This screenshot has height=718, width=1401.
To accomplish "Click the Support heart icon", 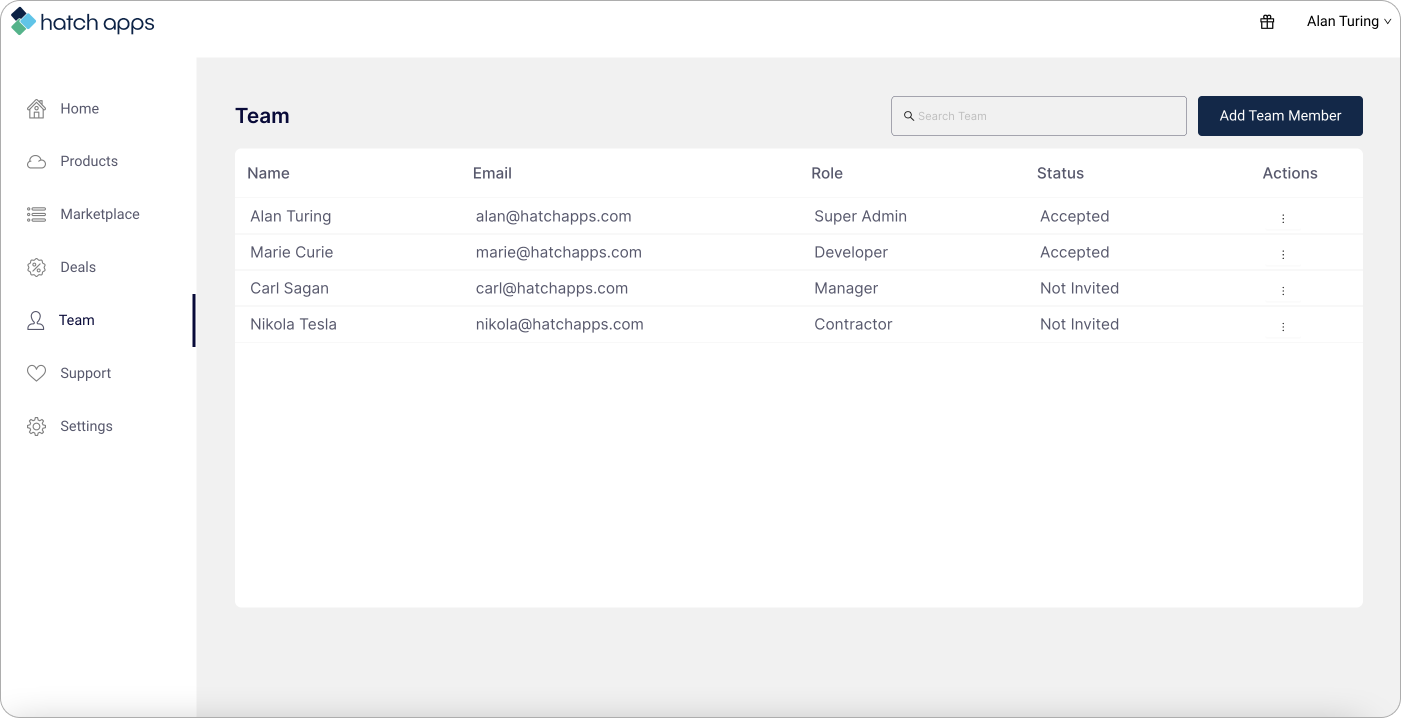I will (37, 374).
